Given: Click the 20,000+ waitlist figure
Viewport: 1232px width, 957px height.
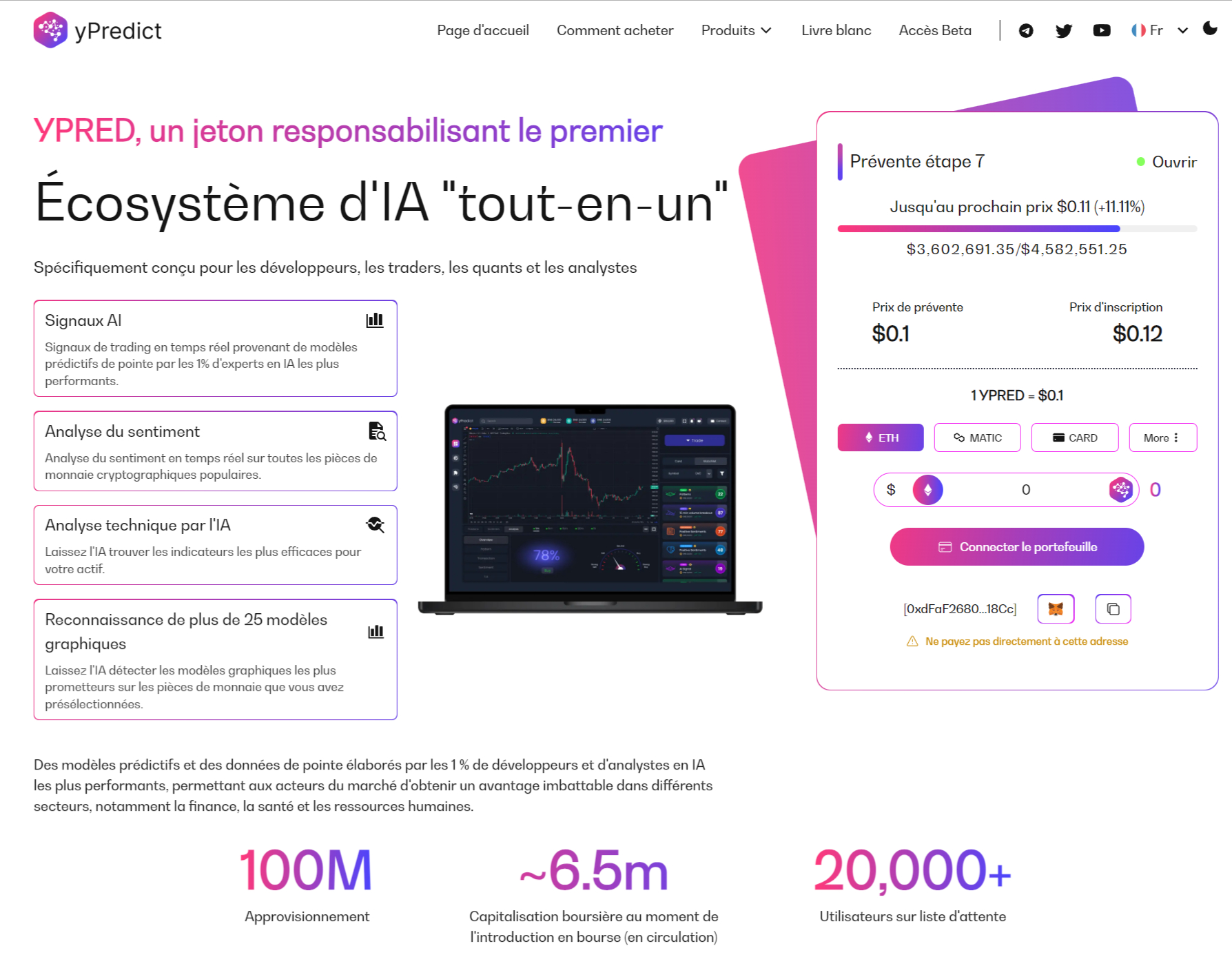Looking at the screenshot, I should tap(912, 870).
